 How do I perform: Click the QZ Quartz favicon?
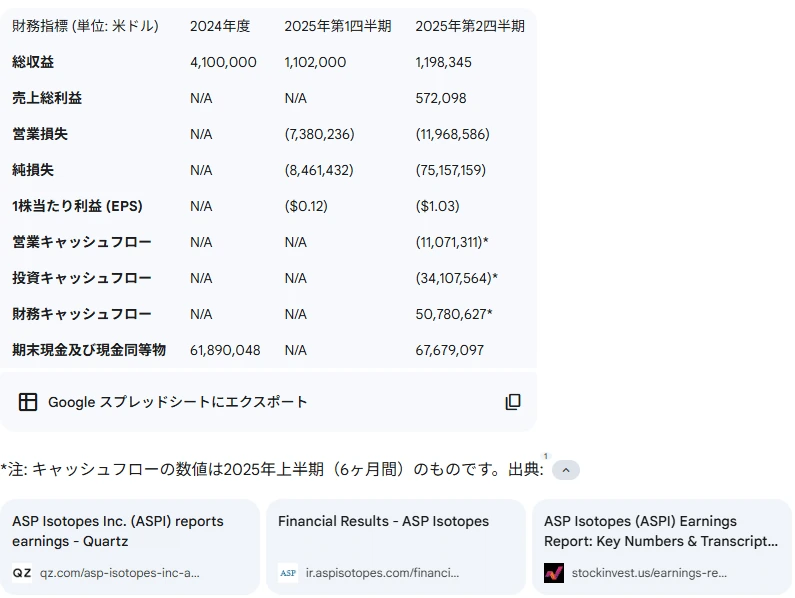coord(22,573)
